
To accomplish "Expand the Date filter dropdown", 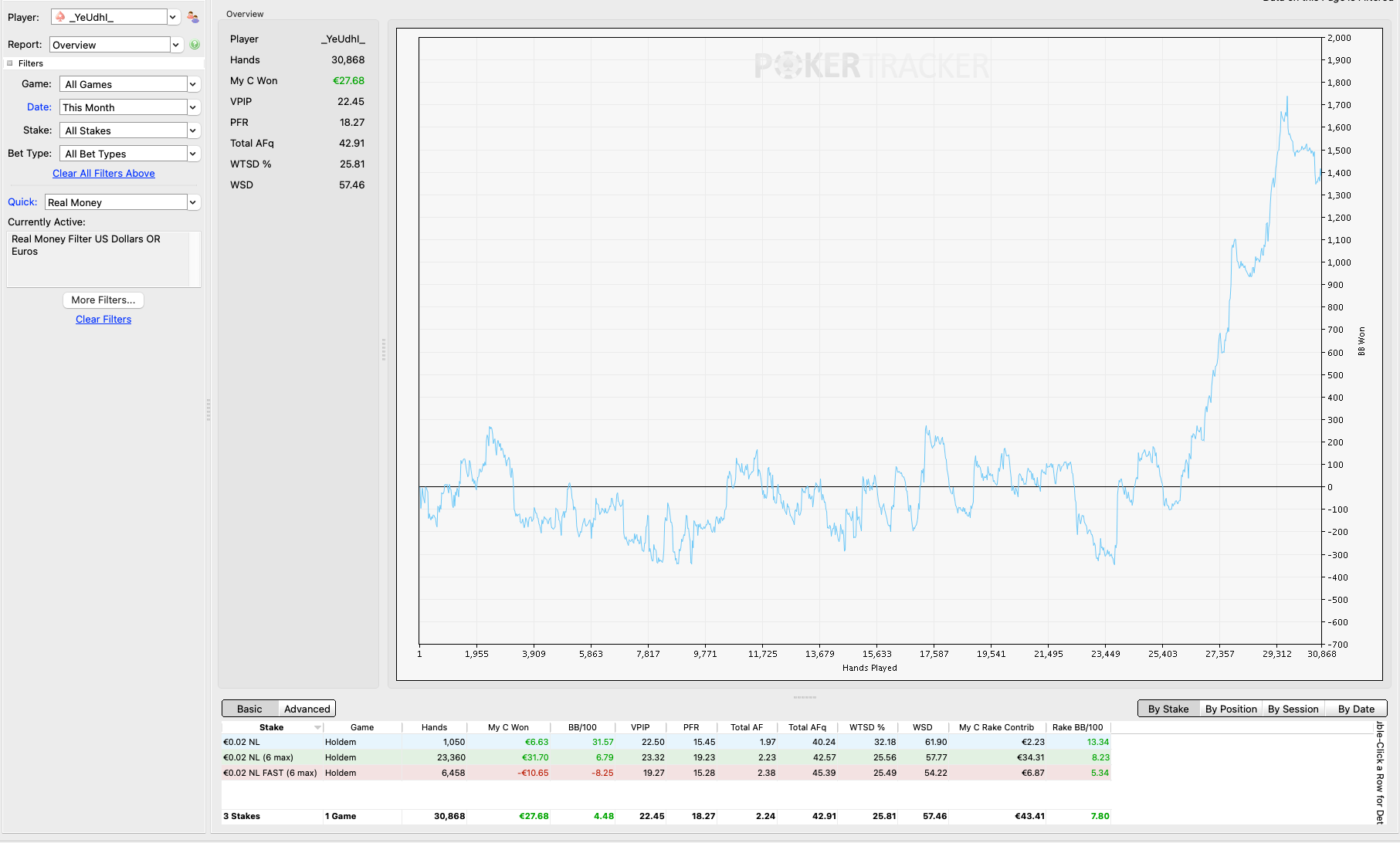I will [x=193, y=107].
